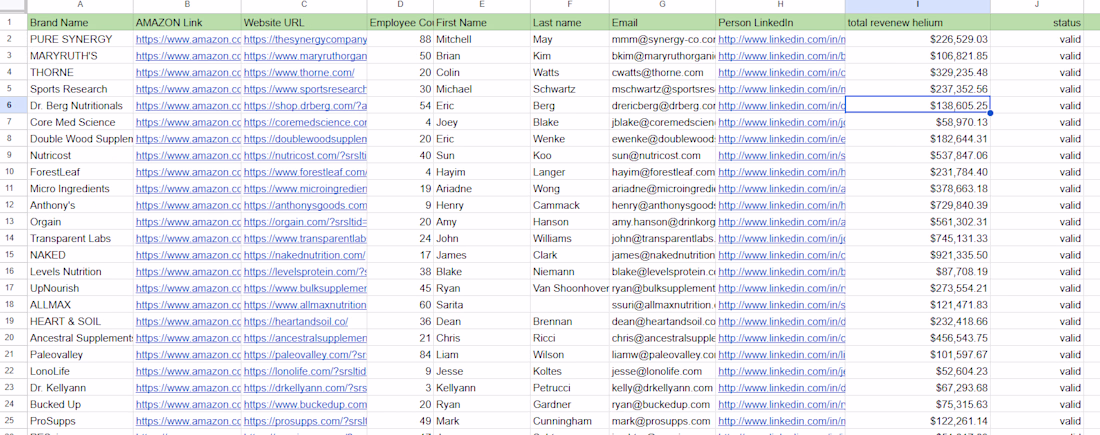This screenshot has width=1100, height=435.
Task: Open the LinkedIn link for Sun Koo
Action: [x=782, y=156]
